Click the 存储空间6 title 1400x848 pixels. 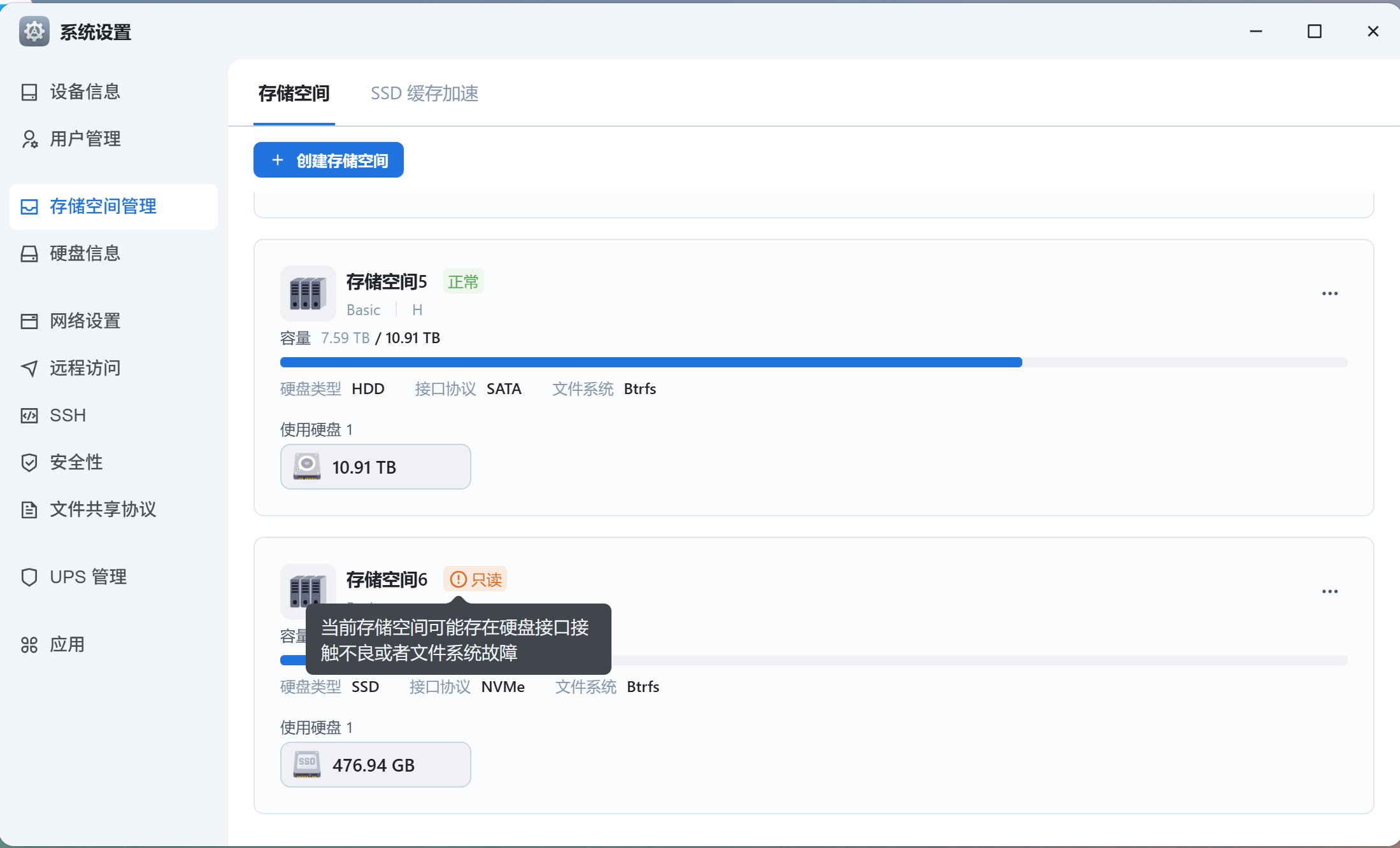(387, 579)
